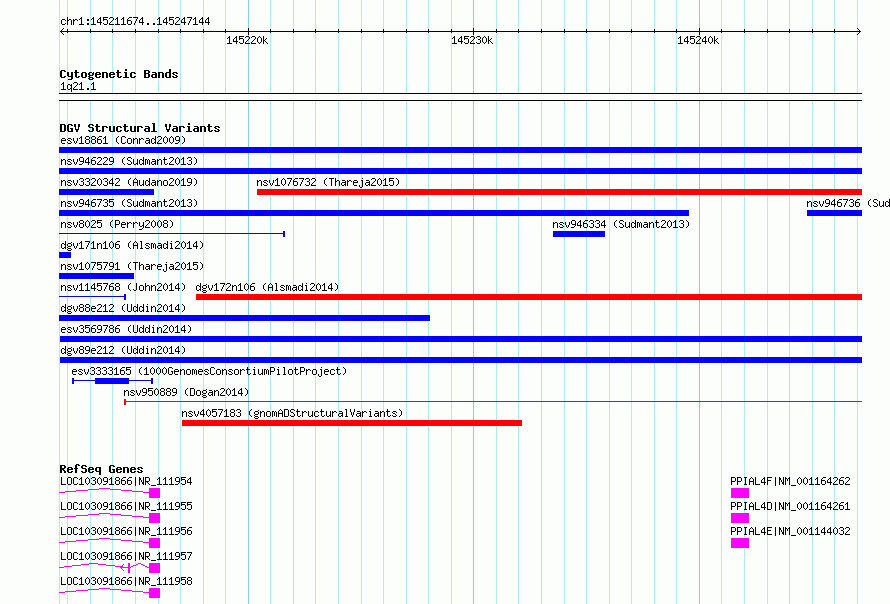Click the nsv1076732 (Thareja2015) label text
Viewport: 890px width, 604px height.
pyautogui.click(x=328, y=182)
